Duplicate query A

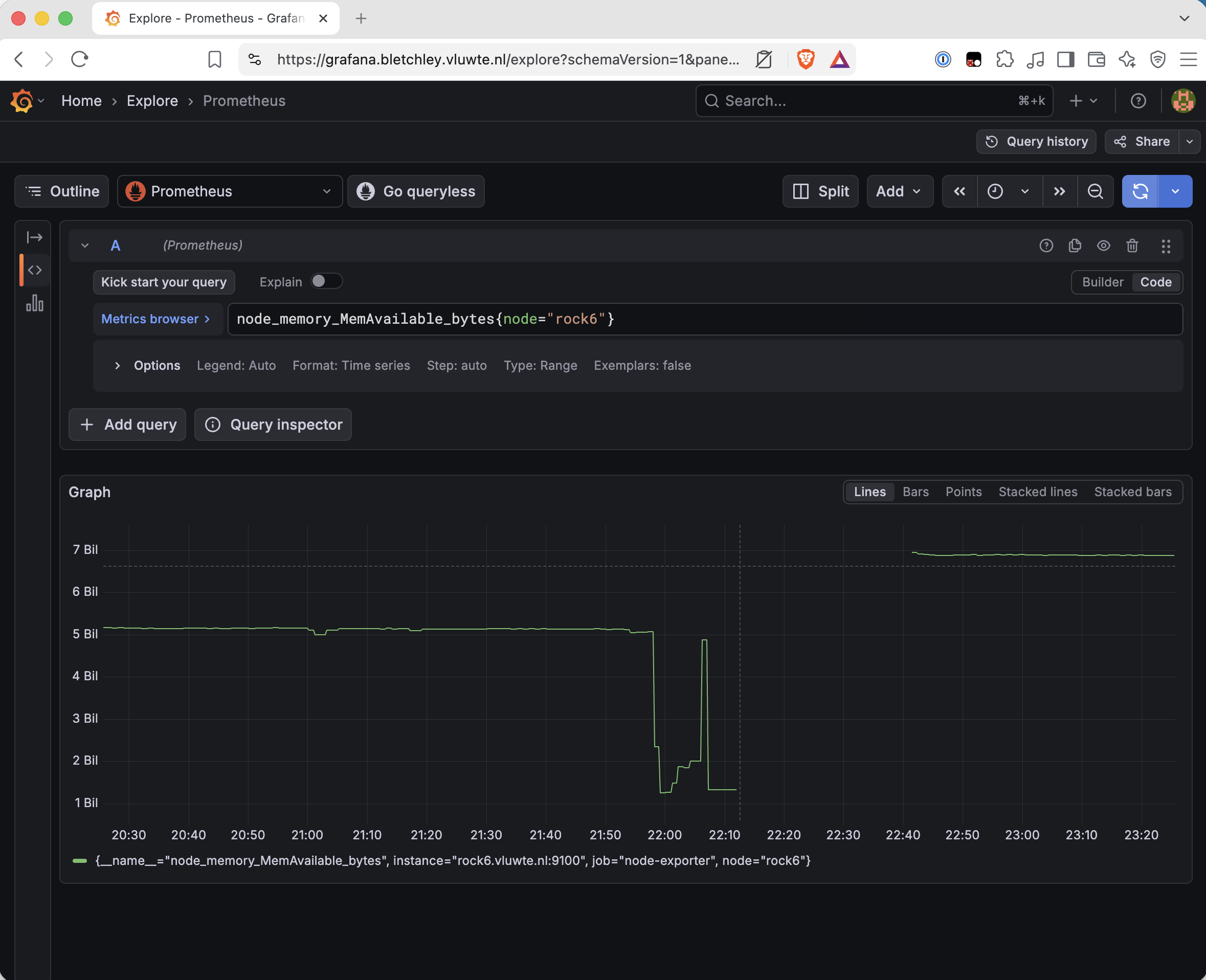pyautogui.click(x=1075, y=246)
